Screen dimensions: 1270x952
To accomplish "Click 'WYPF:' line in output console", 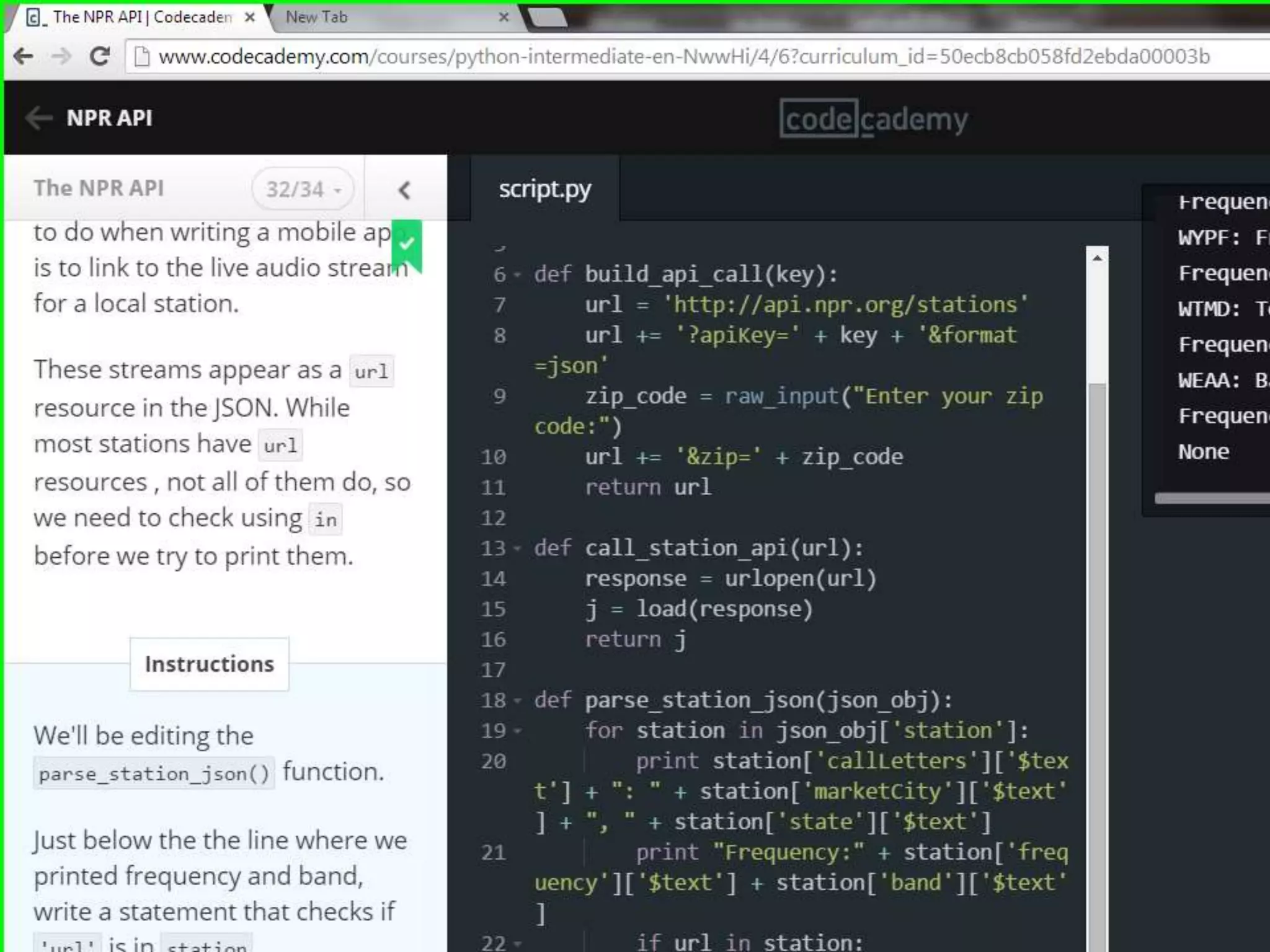I will click(x=1223, y=237).
